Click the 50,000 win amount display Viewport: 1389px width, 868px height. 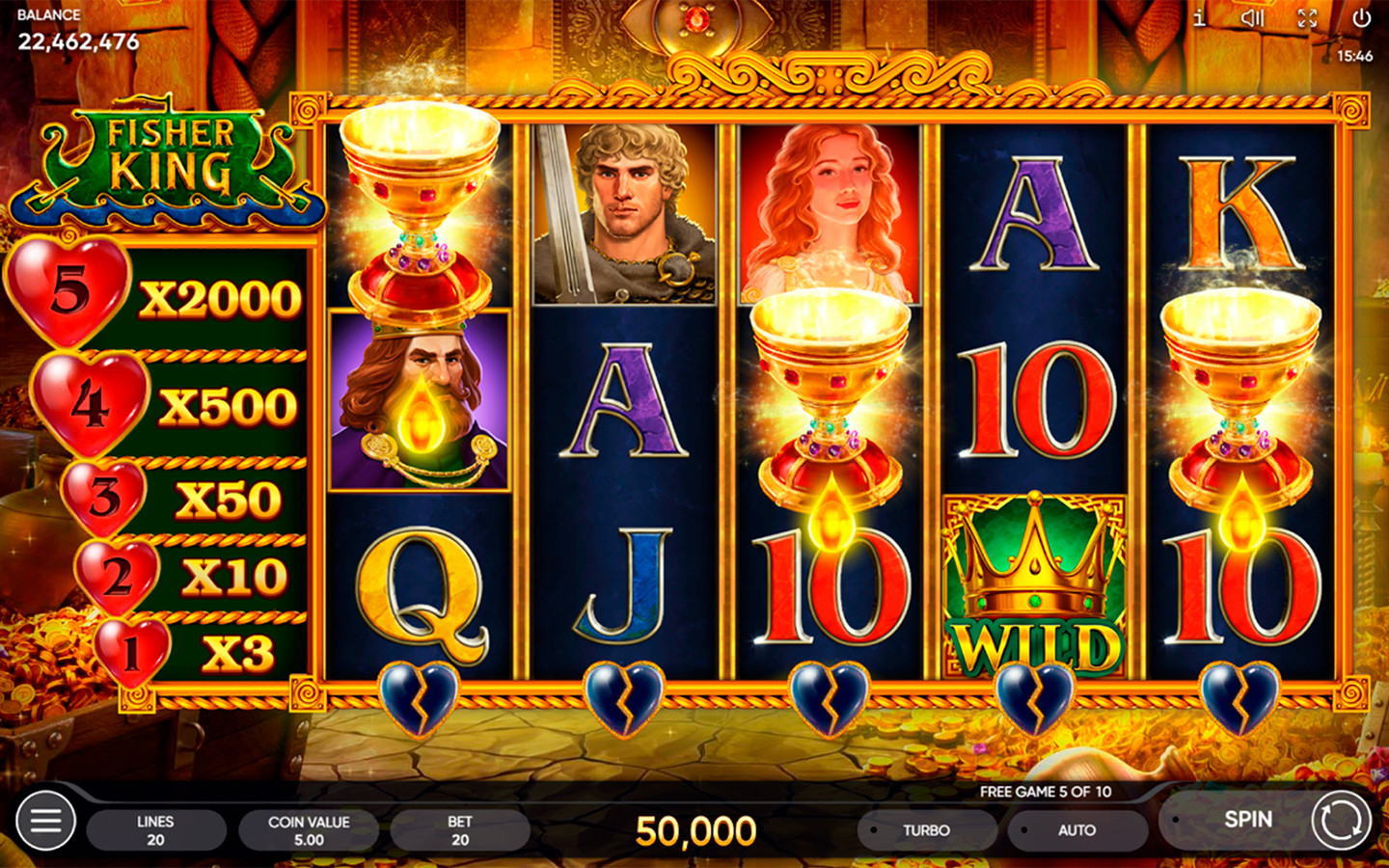[695, 831]
